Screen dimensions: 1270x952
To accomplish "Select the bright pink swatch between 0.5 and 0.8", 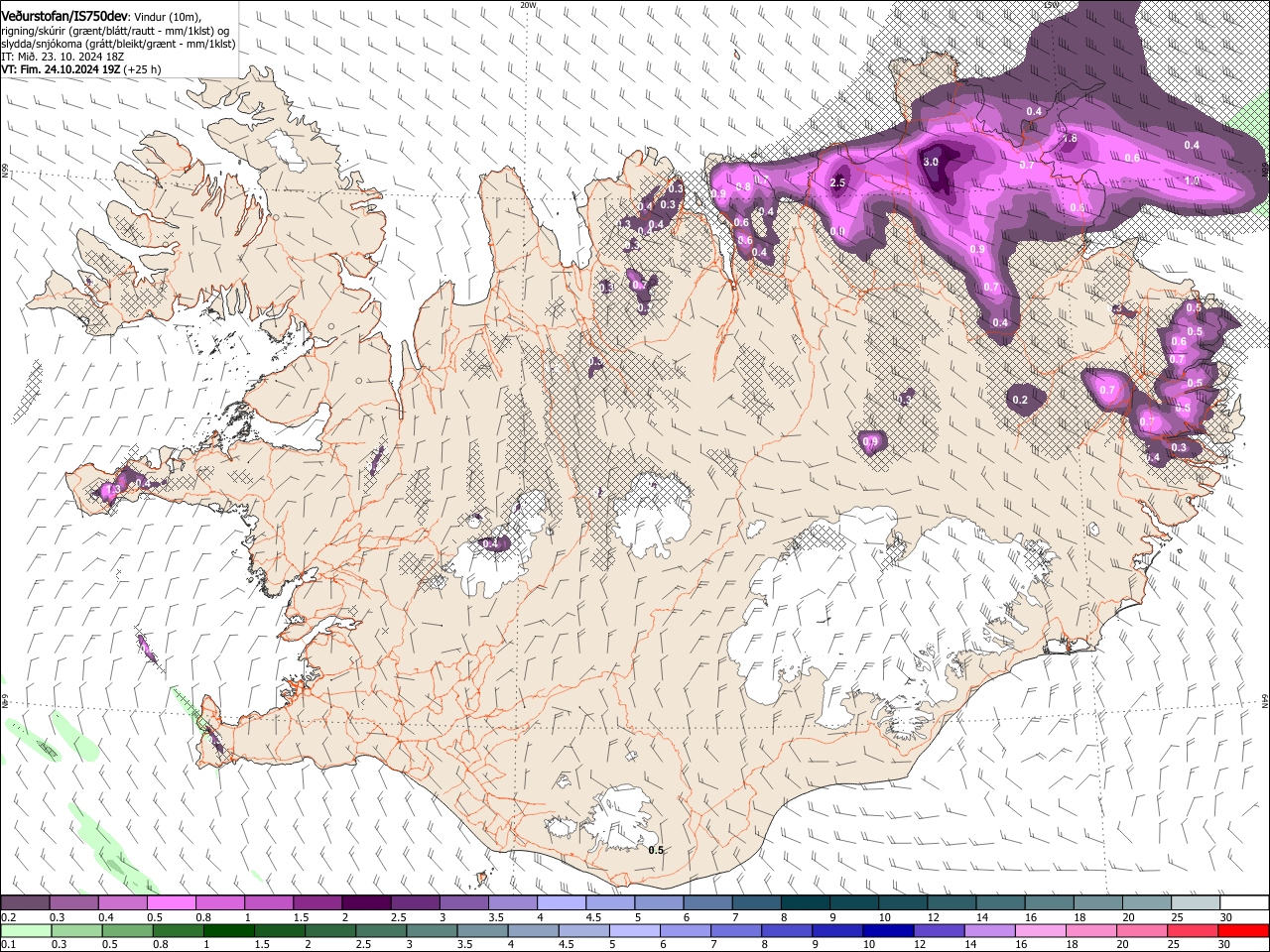I will pyautogui.click(x=171, y=903).
